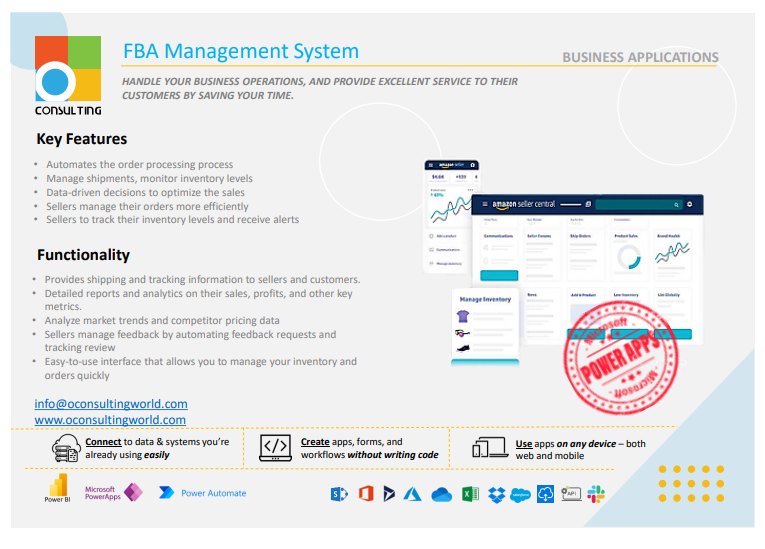Click the Power BI logo
Screen dimensions: 765x549
pyautogui.click(x=58, y=488)
